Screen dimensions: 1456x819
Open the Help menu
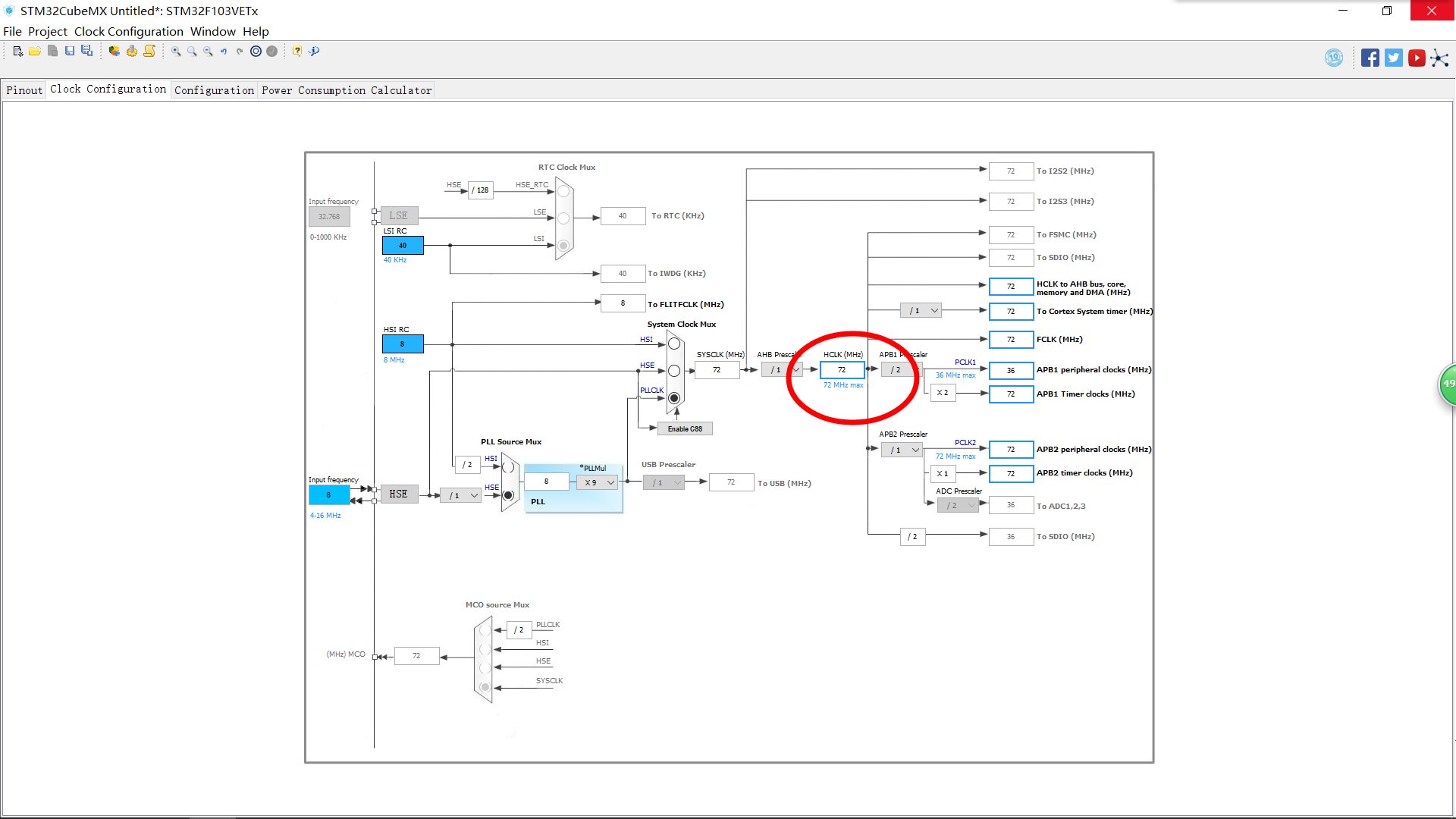256,32
